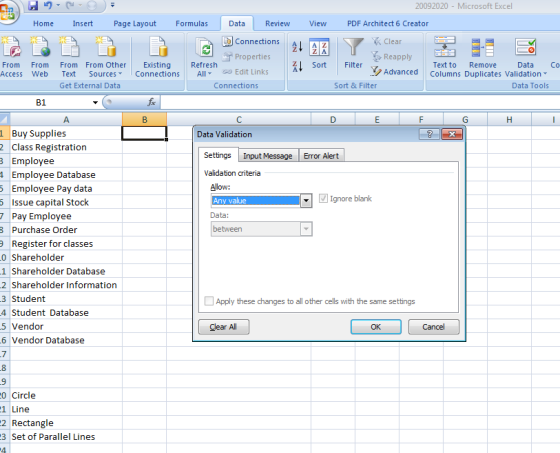Select cell containing Shareholder Information
This screenshot has width=560, height=453.
pos(66,285)
